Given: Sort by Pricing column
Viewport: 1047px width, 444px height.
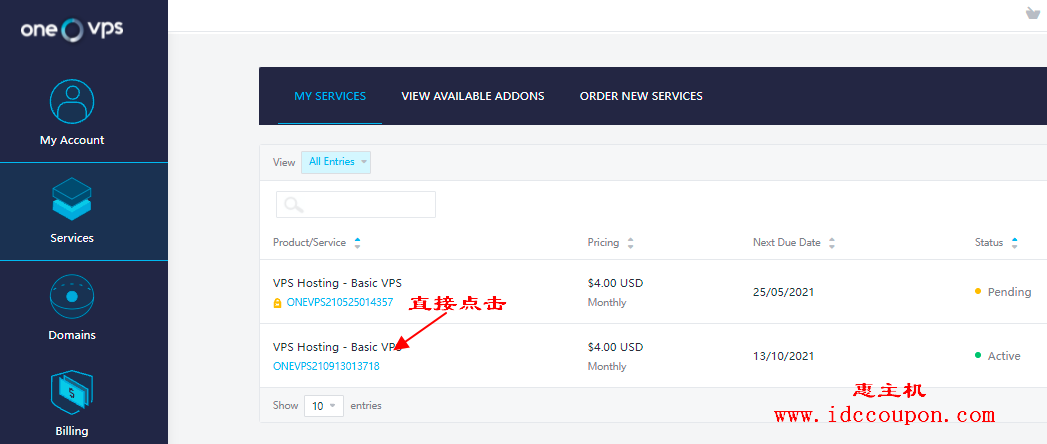Looking at the screenshot, I should pos(630,243).
